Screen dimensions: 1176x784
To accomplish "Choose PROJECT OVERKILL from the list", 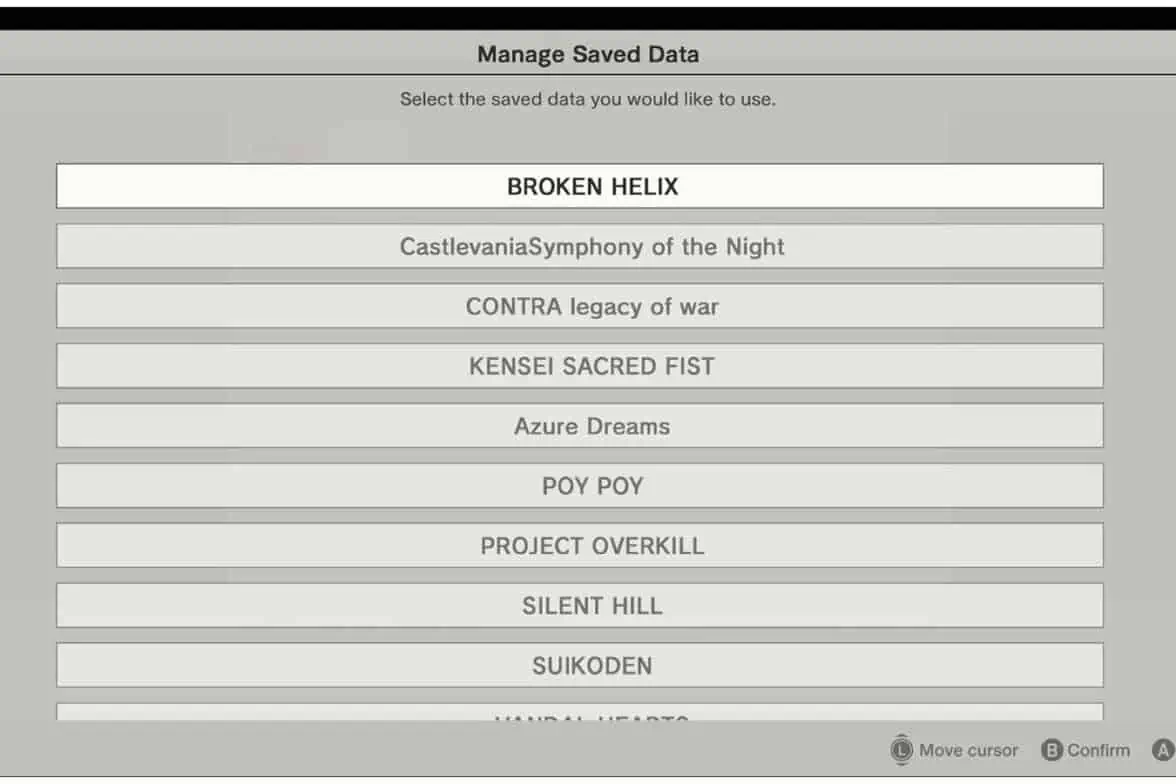I will point(580,546).
